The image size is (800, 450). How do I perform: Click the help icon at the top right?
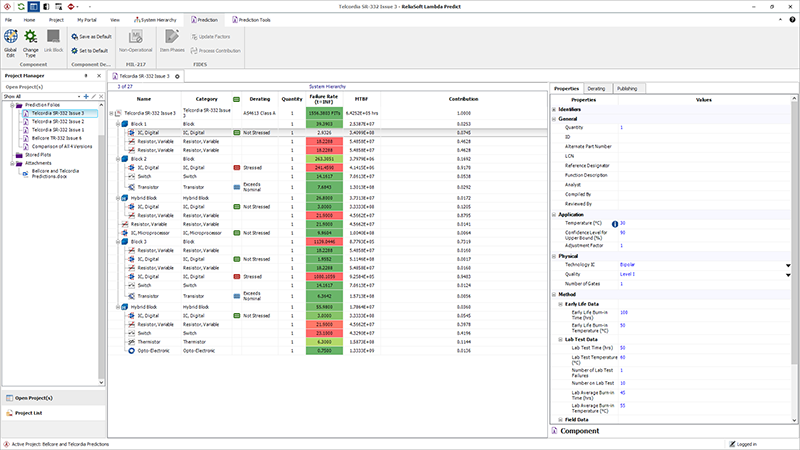click(x=792, y=19)
